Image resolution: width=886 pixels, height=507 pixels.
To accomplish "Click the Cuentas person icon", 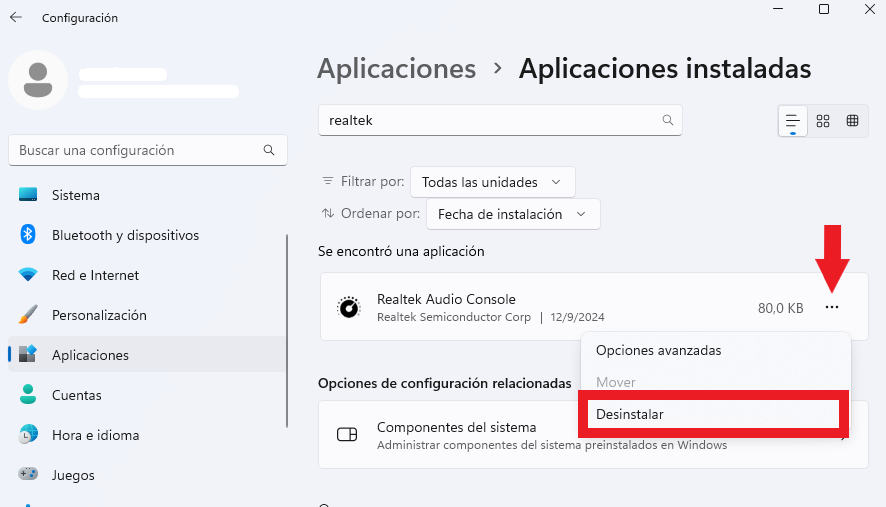I will click(28, 394).
